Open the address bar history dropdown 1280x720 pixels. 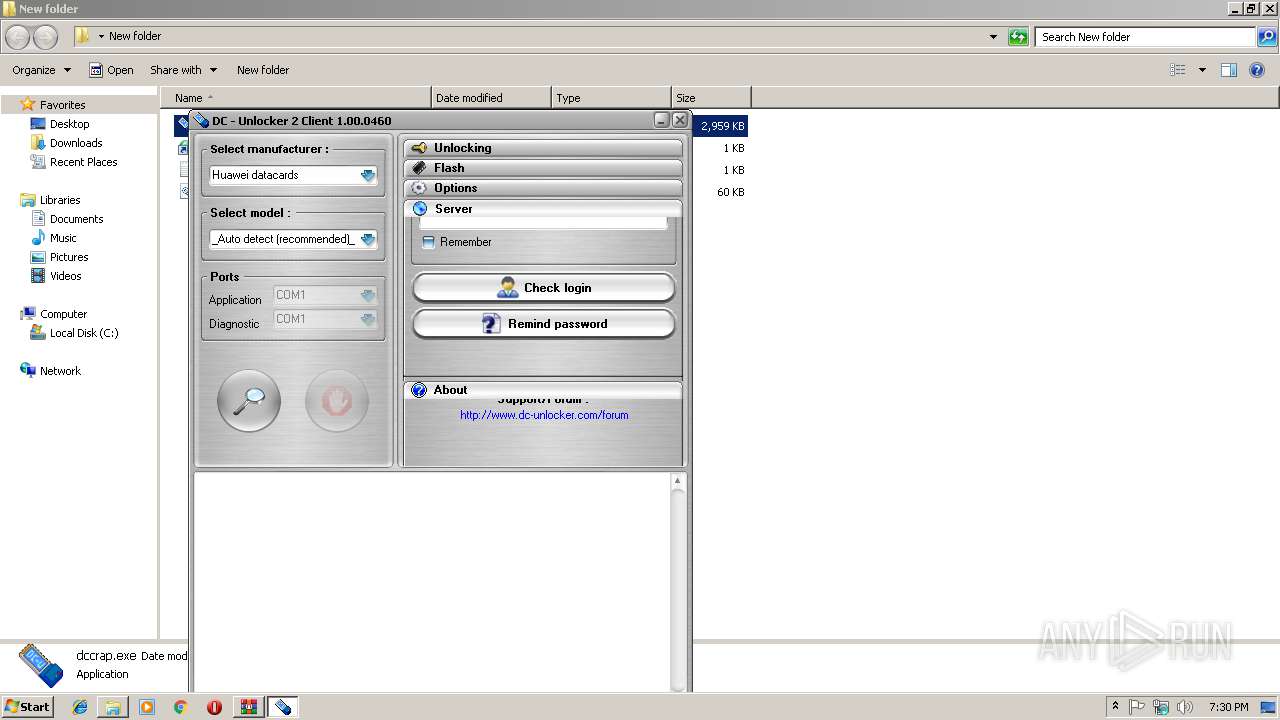click(993, 37)
